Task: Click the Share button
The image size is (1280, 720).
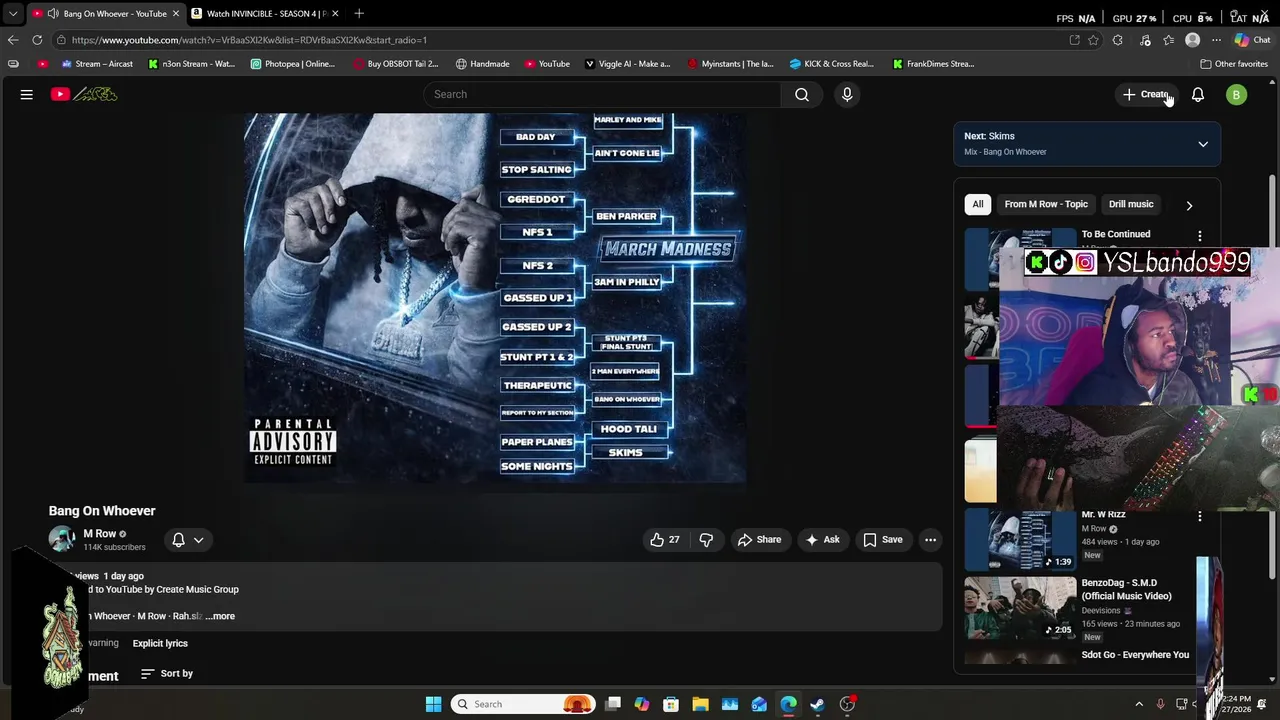Action: tap(759, 540)
